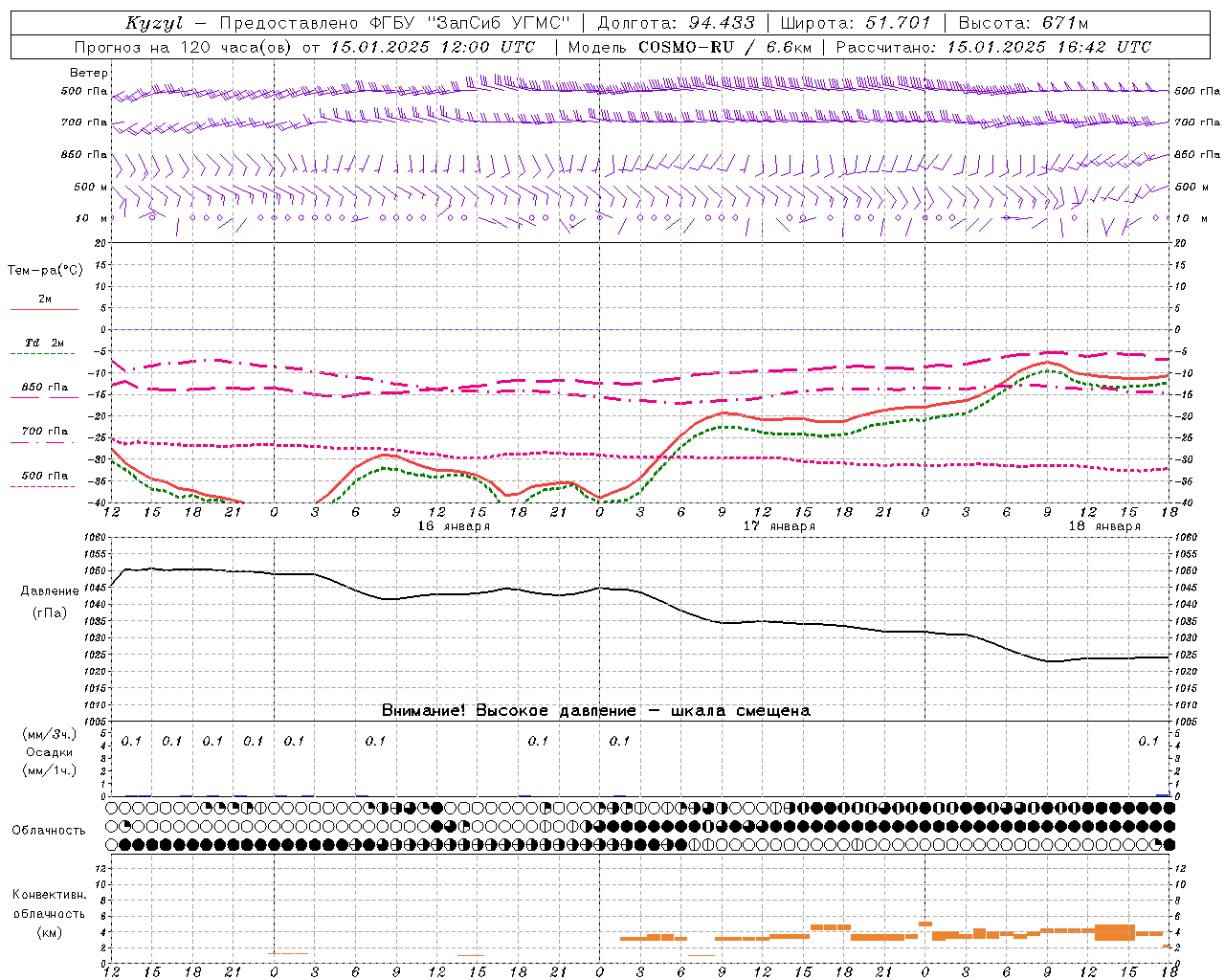Click the left '500 м' wind level label
The image size is (1225, 980).
point(91,187)
